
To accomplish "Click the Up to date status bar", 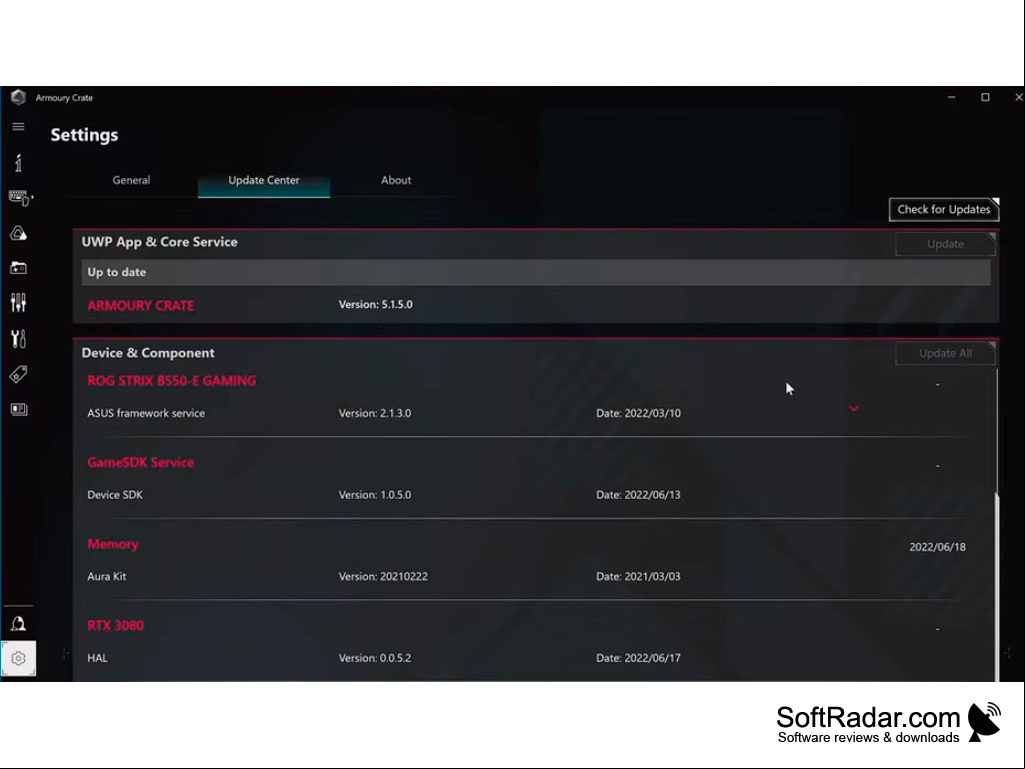I will [535, 272].
